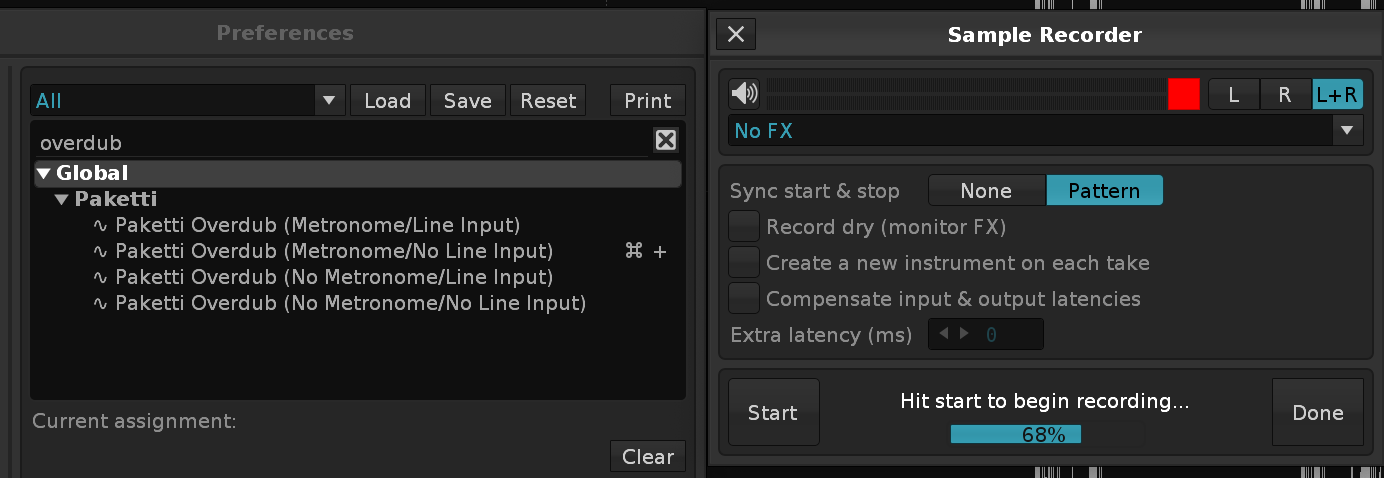The width and height of the screenshot is (1384, 478).
Task: Click the red record indicator square
Action: tap(1183, 95)
